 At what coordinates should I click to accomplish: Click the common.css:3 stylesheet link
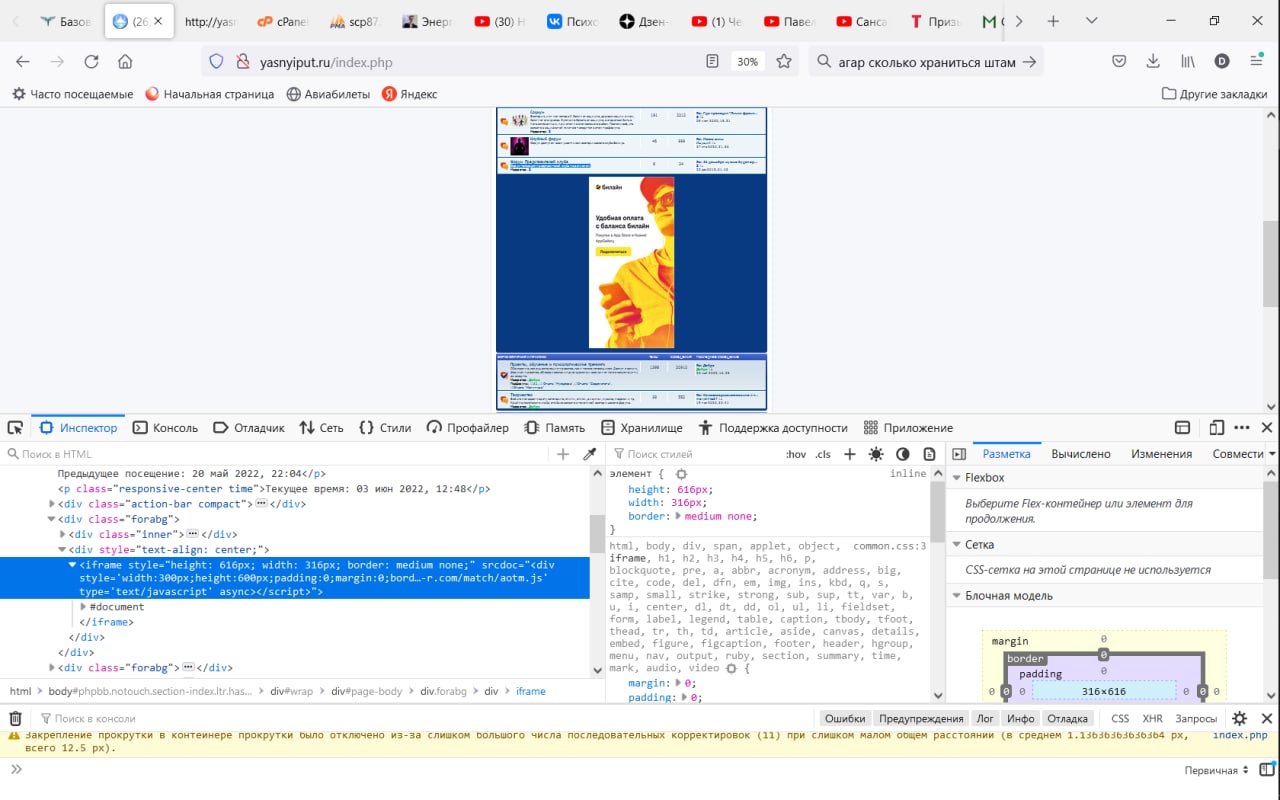pos(889,546)
